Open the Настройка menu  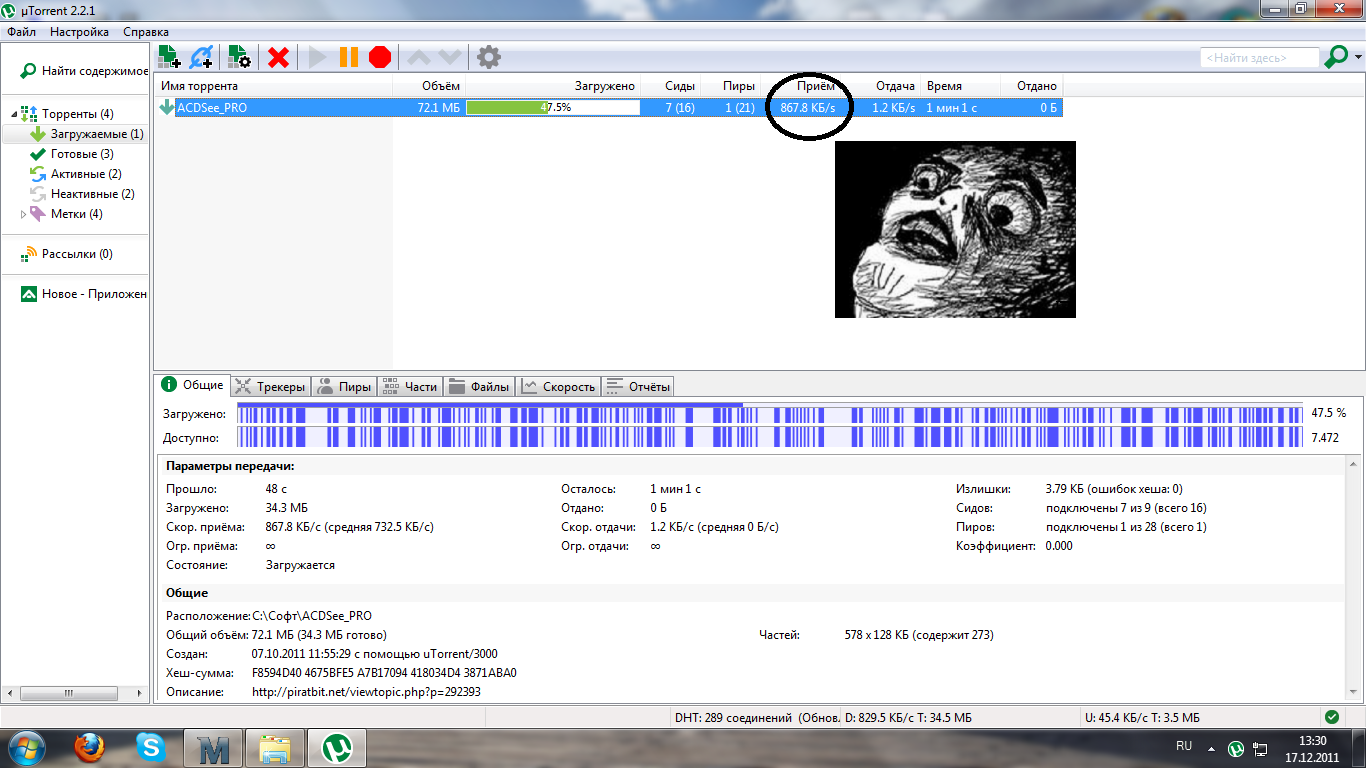point(79,32)
